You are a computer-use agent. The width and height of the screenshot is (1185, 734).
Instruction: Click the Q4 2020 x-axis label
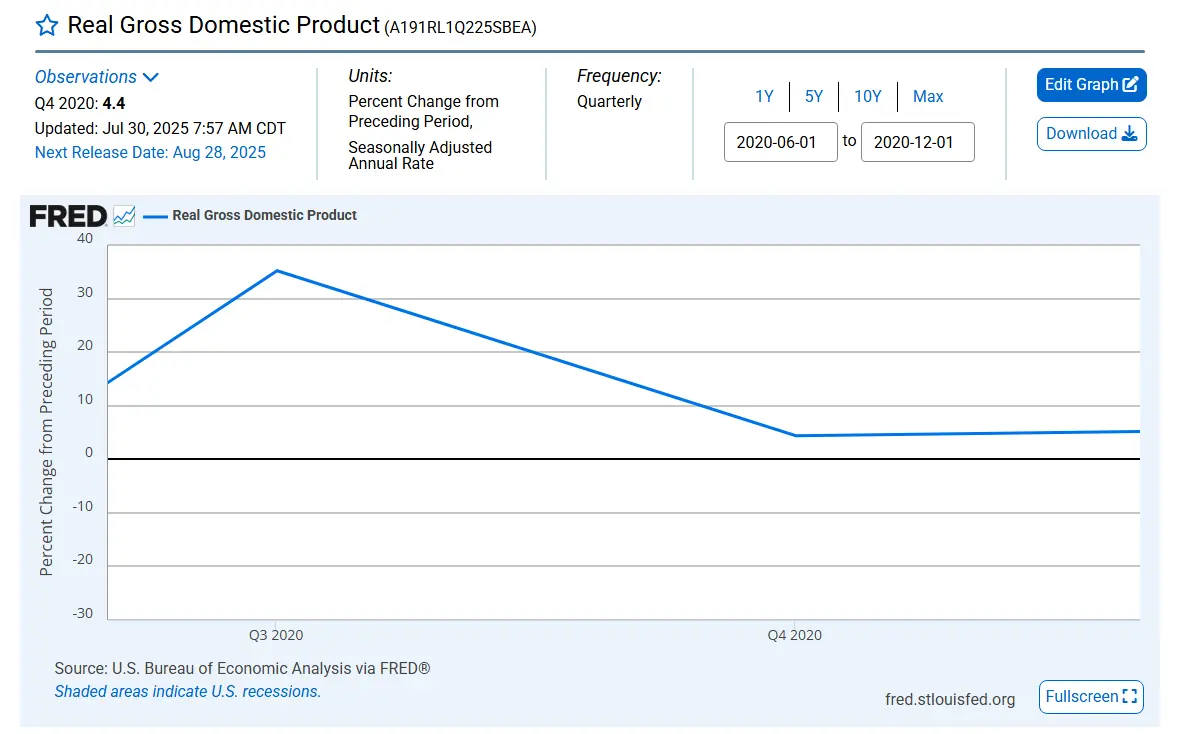pos(795,635)
